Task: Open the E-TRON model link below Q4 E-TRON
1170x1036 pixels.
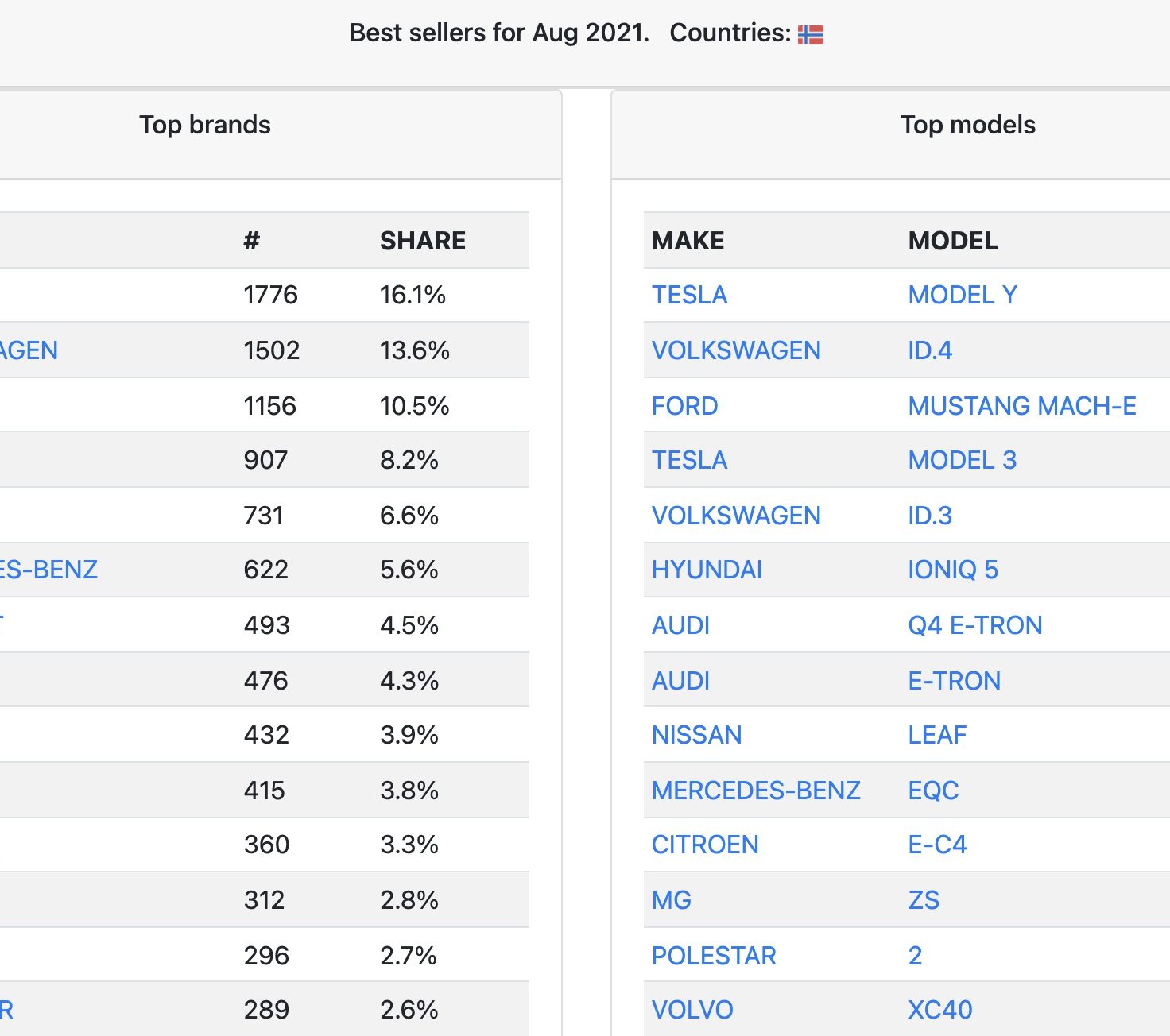Action: [955, 681]
